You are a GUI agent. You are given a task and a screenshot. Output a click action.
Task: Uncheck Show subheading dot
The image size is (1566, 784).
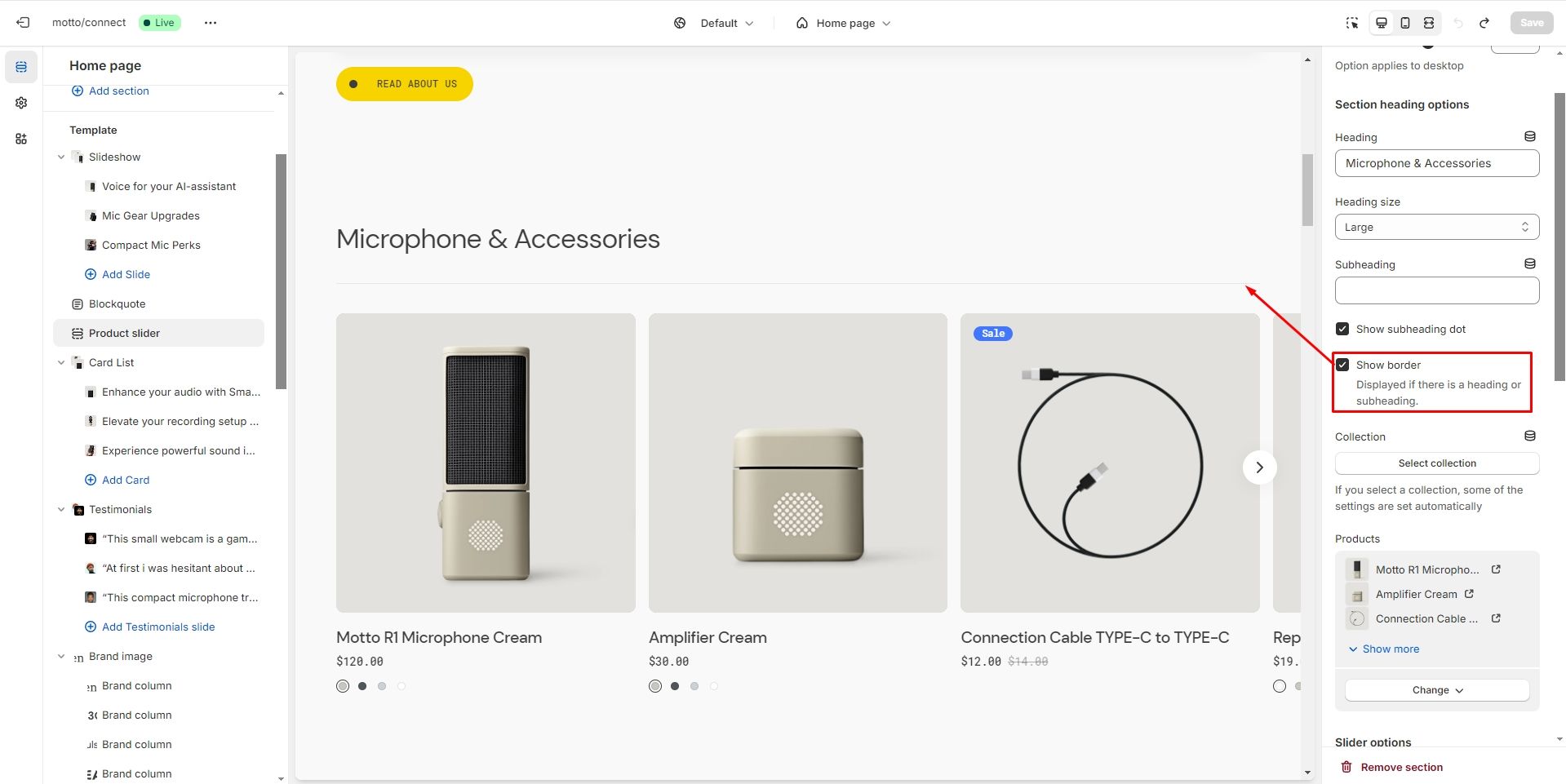pos(1342,329)
